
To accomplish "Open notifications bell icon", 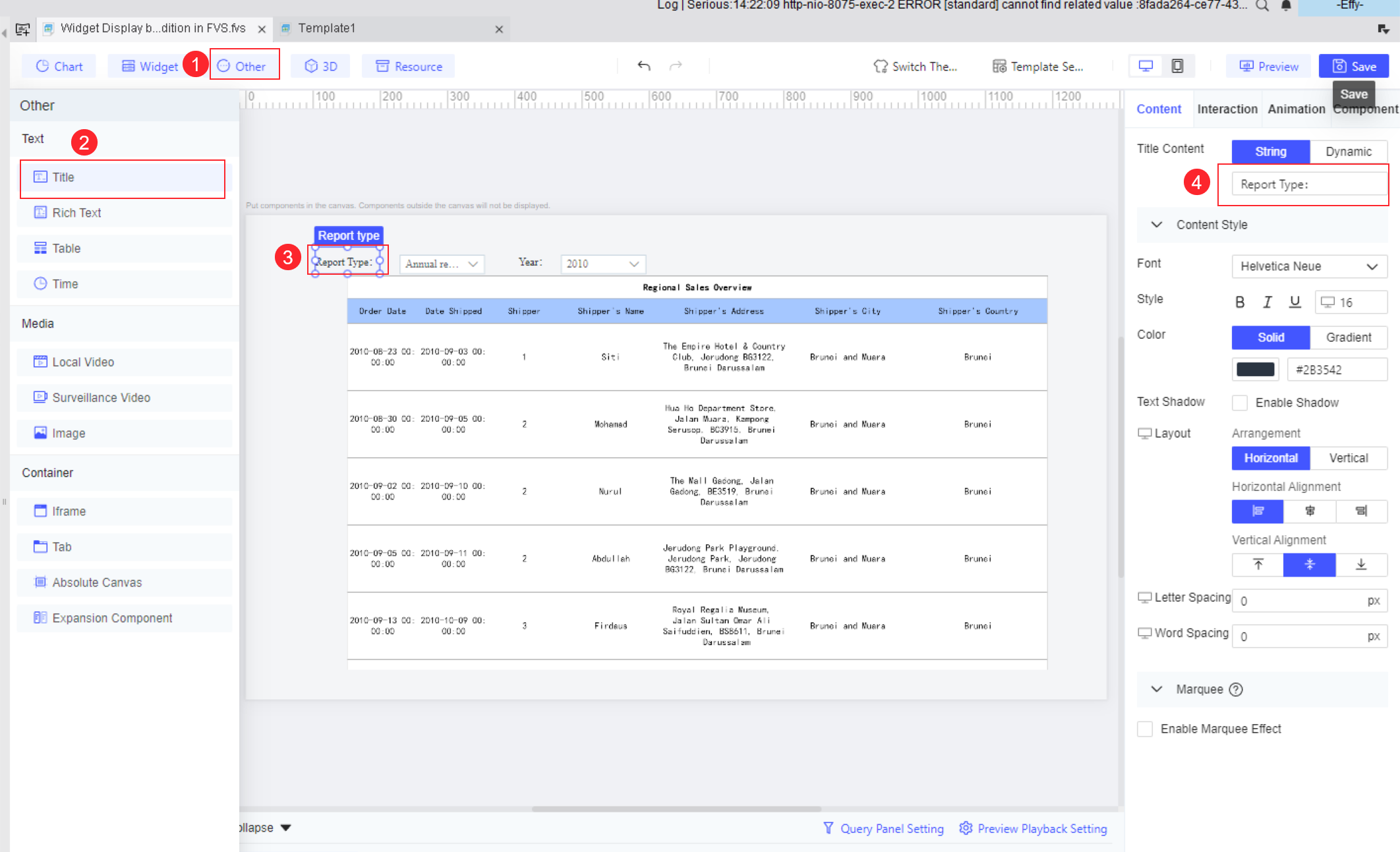I will pyautogui.click(x=1286, y=5).
